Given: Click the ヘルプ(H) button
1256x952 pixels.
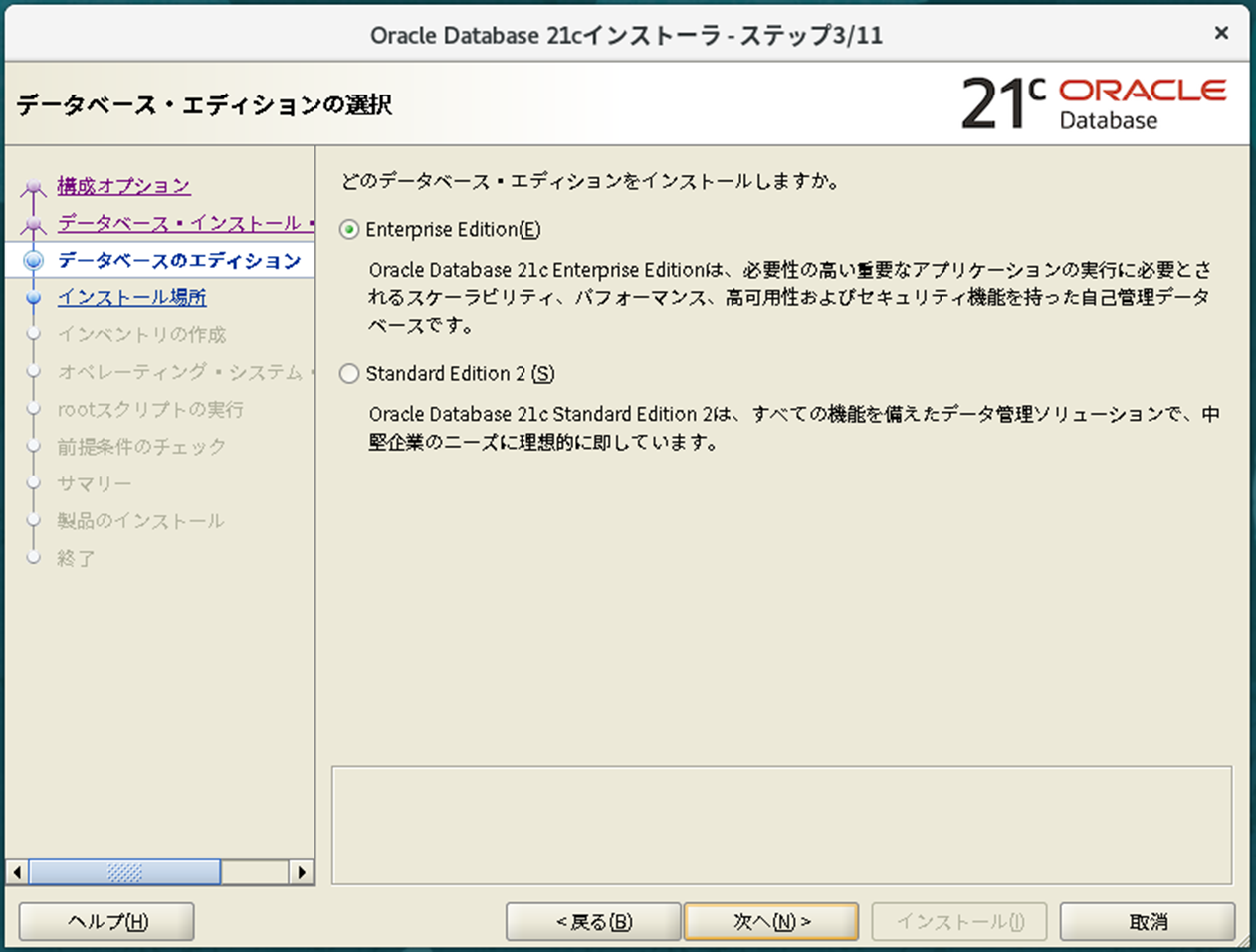Looking at the screenshot, I should click(106, 922).
